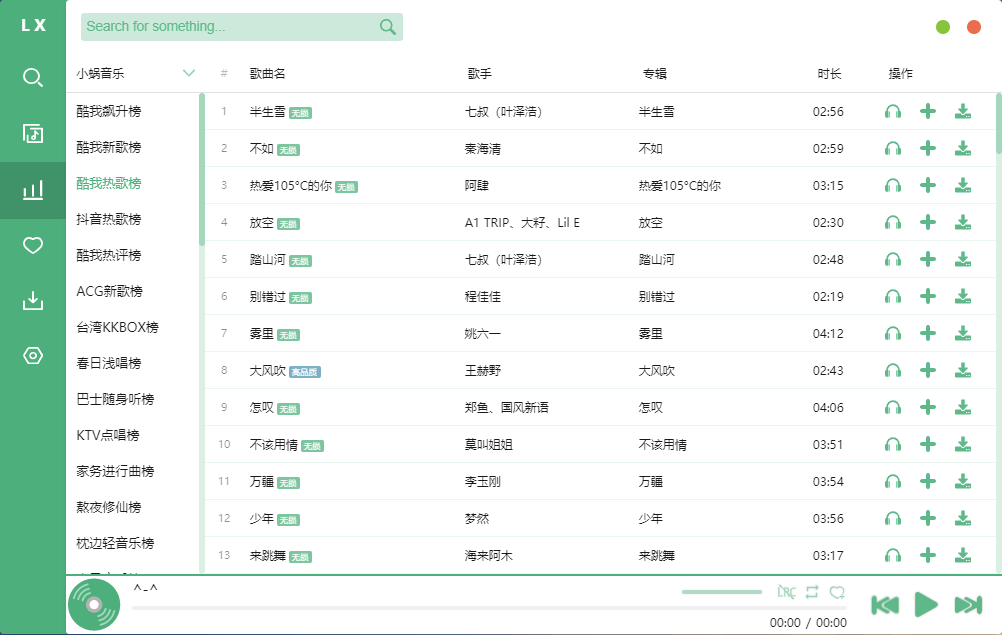Add 万疆 to a list

[928, 482]
